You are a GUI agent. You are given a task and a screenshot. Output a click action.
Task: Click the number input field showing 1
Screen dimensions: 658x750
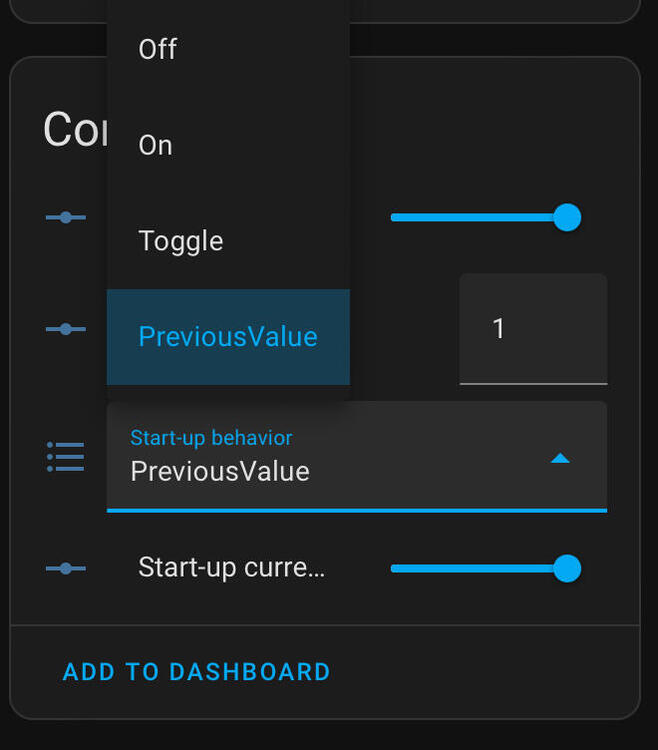point(532,329)
